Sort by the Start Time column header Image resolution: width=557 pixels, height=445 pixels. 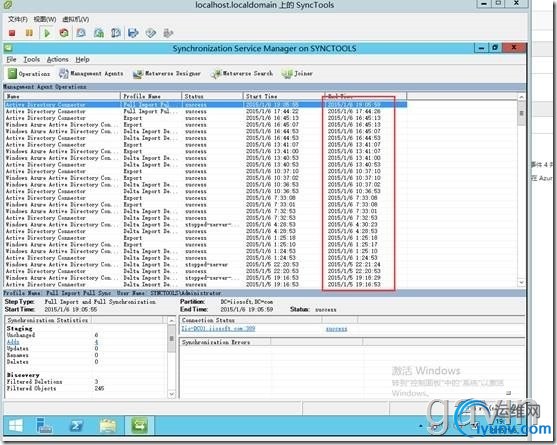click(284, 96)
